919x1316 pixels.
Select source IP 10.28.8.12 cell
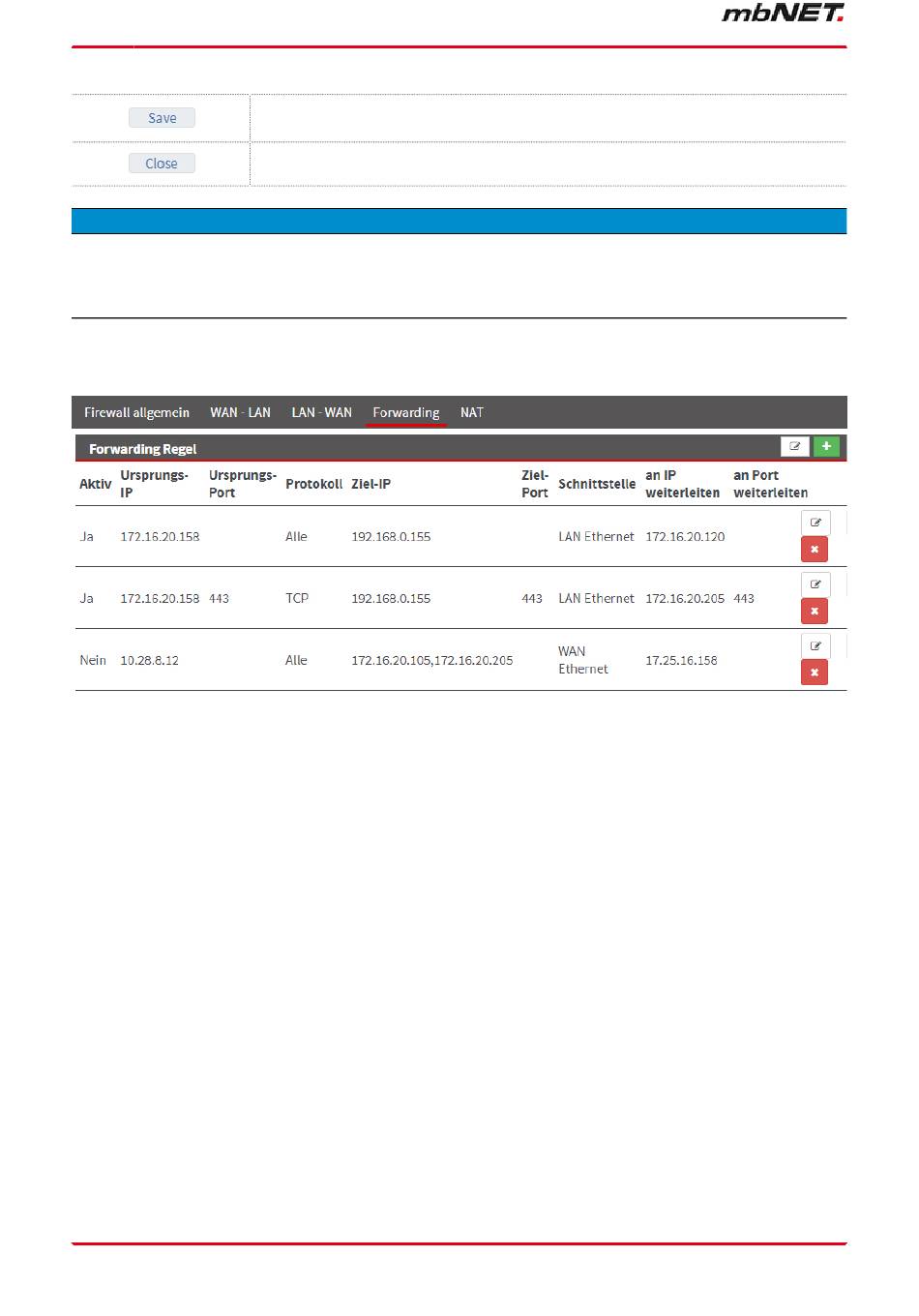149,660
